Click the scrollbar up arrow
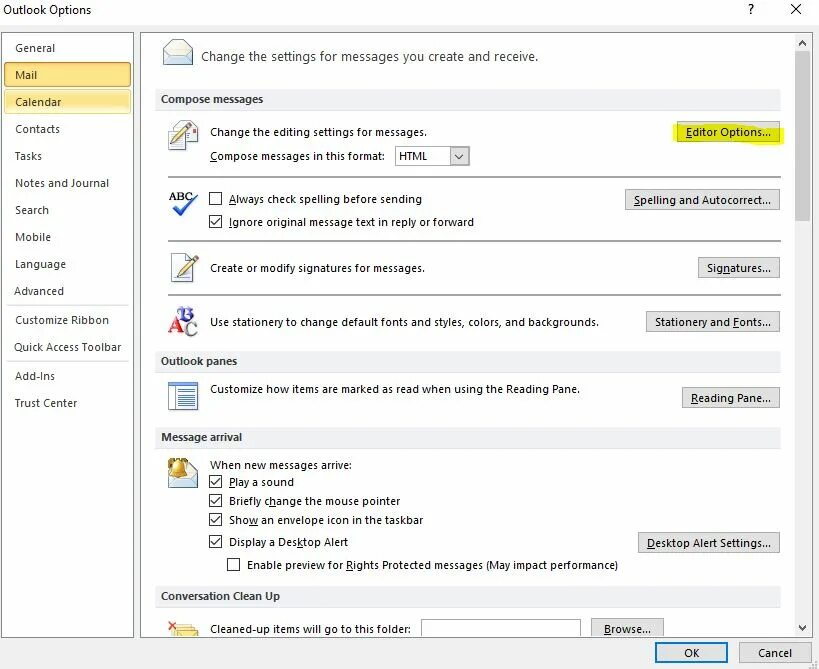The height and width of the screenshot is (669, 819). (802, 43)
